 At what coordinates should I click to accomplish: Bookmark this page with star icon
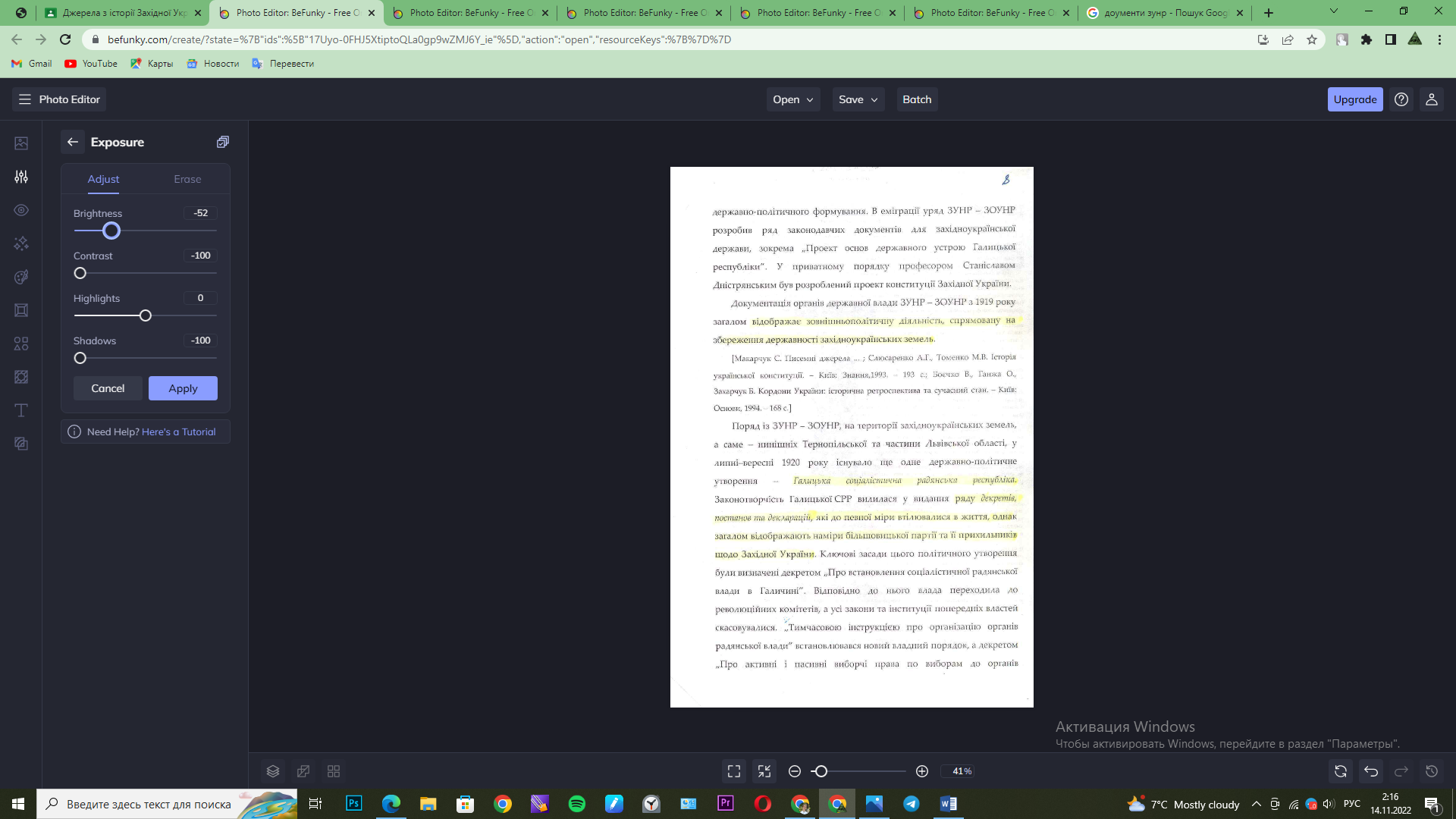click(1312, 39)
